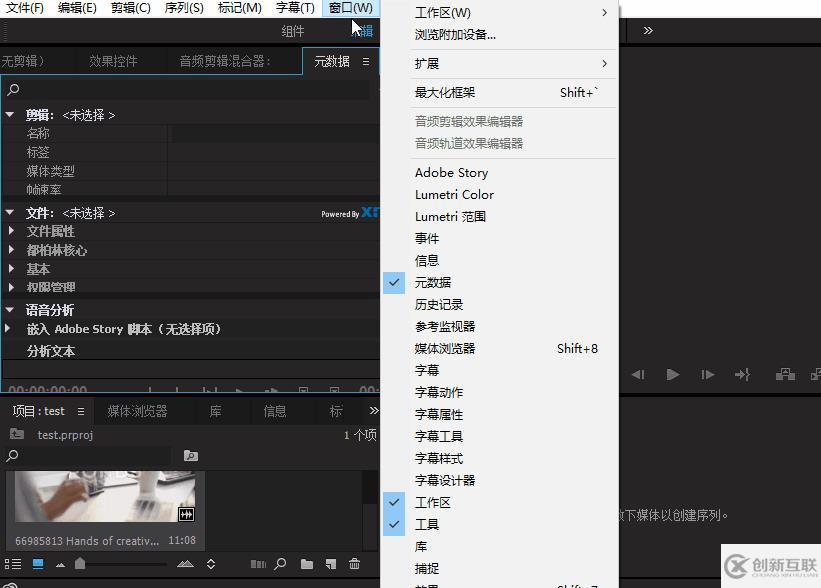
Task: Open the project test panel menu icon
Action: 81,412
